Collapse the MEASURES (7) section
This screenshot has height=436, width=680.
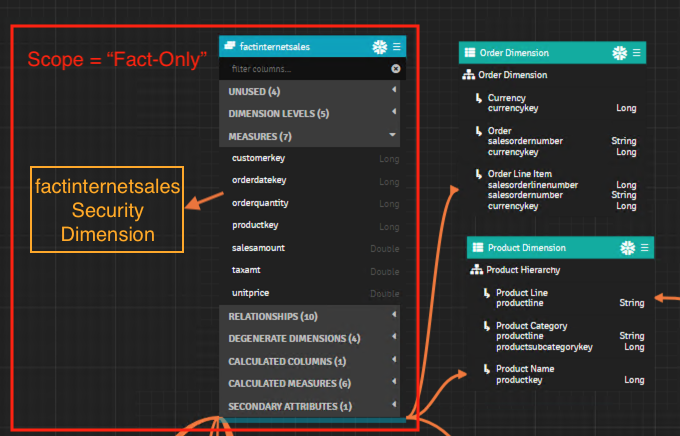394,134
